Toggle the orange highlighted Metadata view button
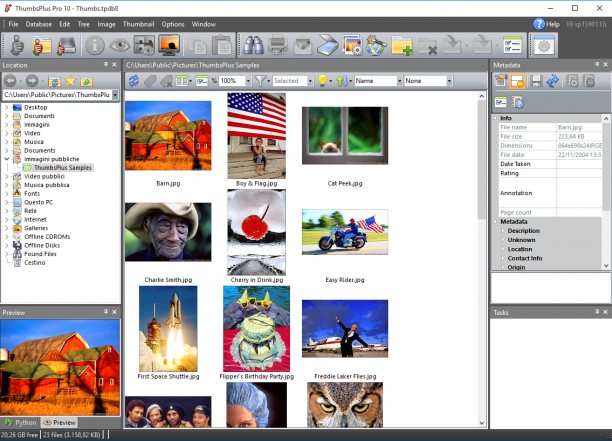612x441 pixels. click(x=517, y=81)
